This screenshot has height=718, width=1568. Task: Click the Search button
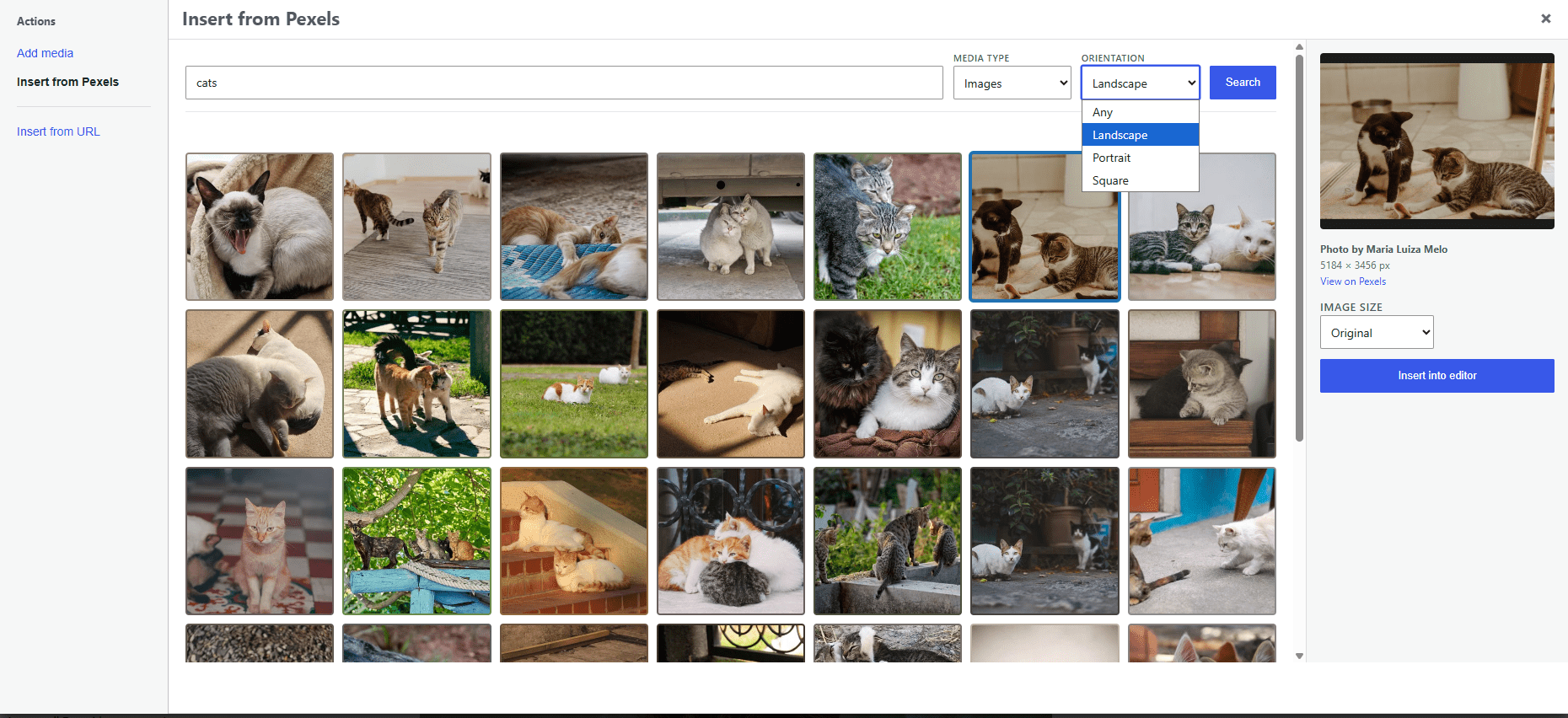coord(1243,83)
